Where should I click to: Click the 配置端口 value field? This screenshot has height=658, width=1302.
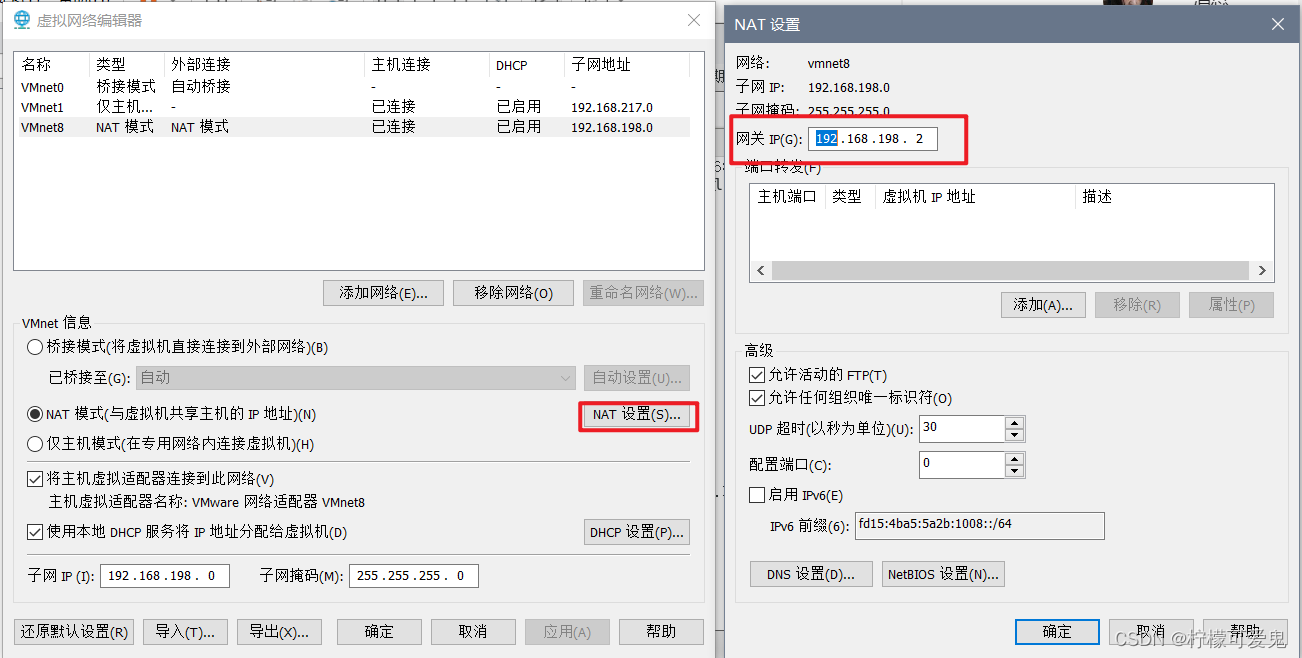tap(962, 465)
